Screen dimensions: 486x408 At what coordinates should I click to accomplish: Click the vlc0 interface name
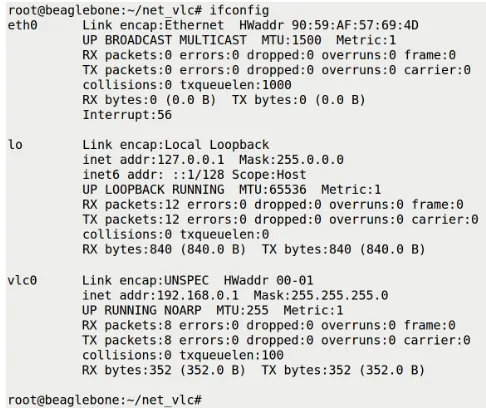pos(22,280)
